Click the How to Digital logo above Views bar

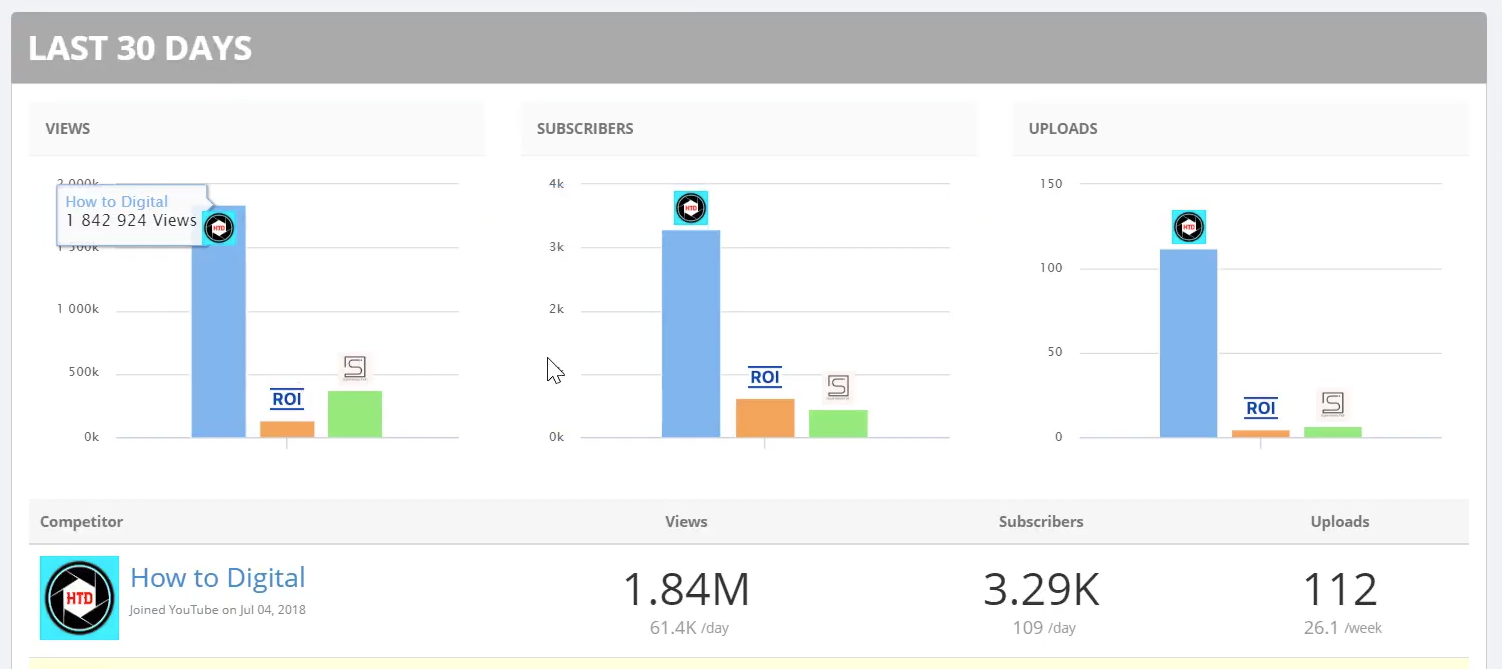(219, 228)
